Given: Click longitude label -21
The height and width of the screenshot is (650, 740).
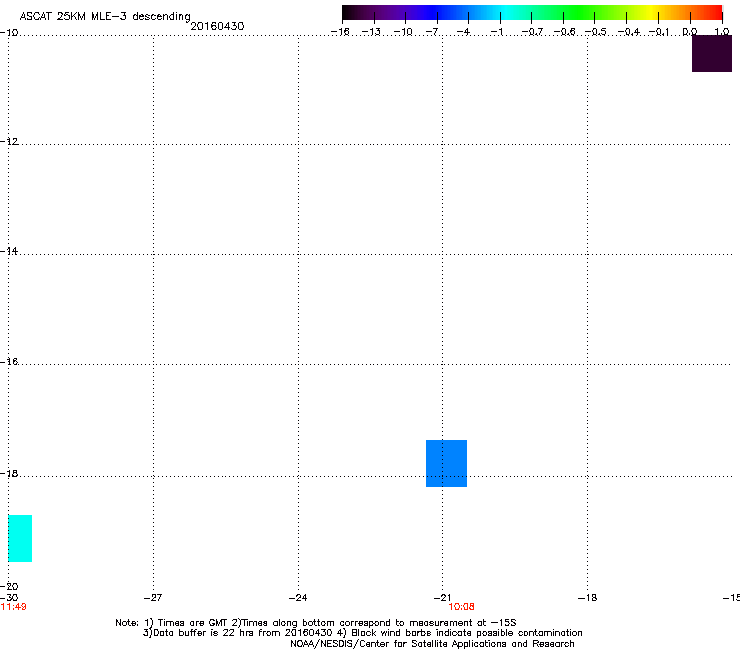Looking at the screenshot, I should (442, 598).
